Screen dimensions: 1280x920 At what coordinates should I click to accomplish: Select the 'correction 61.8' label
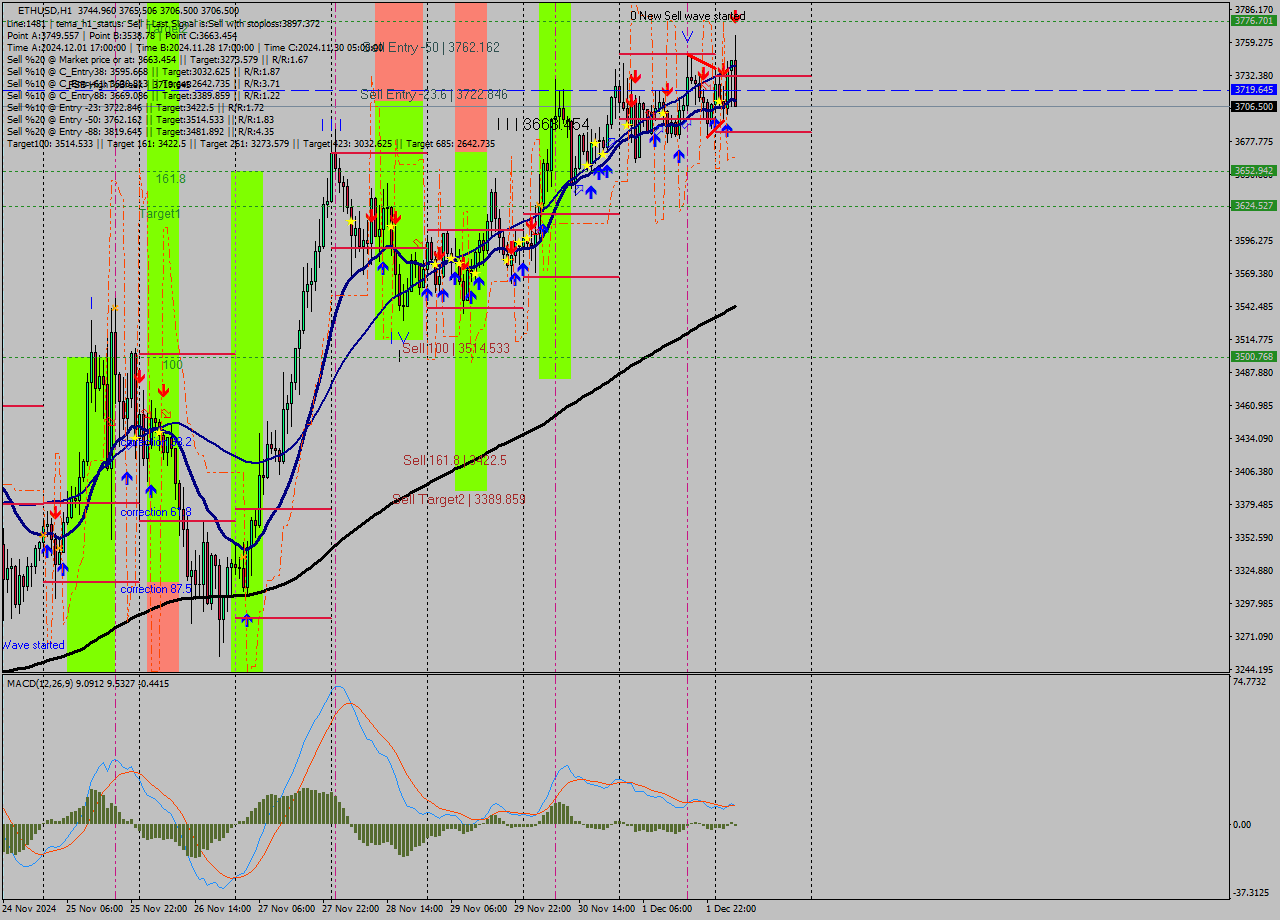[155, 512]
